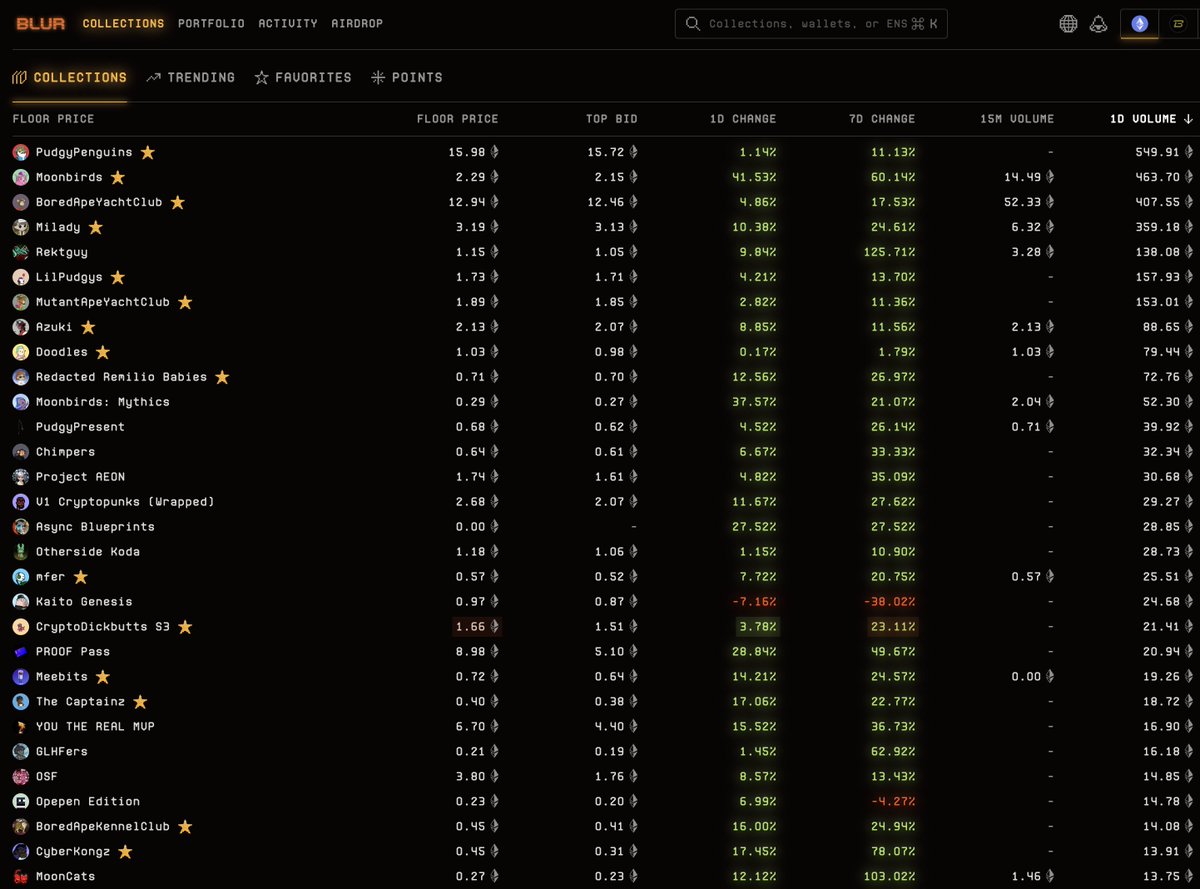The image size is (1200, 889).
Task: Click the Milady avatar icon
Action: coord(21,227)
